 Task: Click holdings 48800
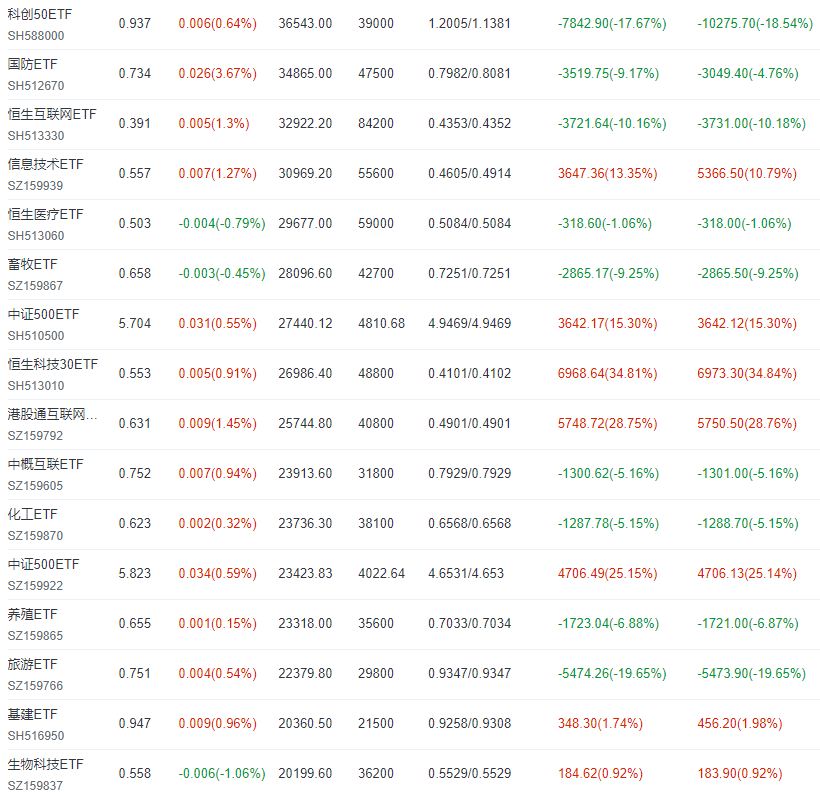point(376,374)
